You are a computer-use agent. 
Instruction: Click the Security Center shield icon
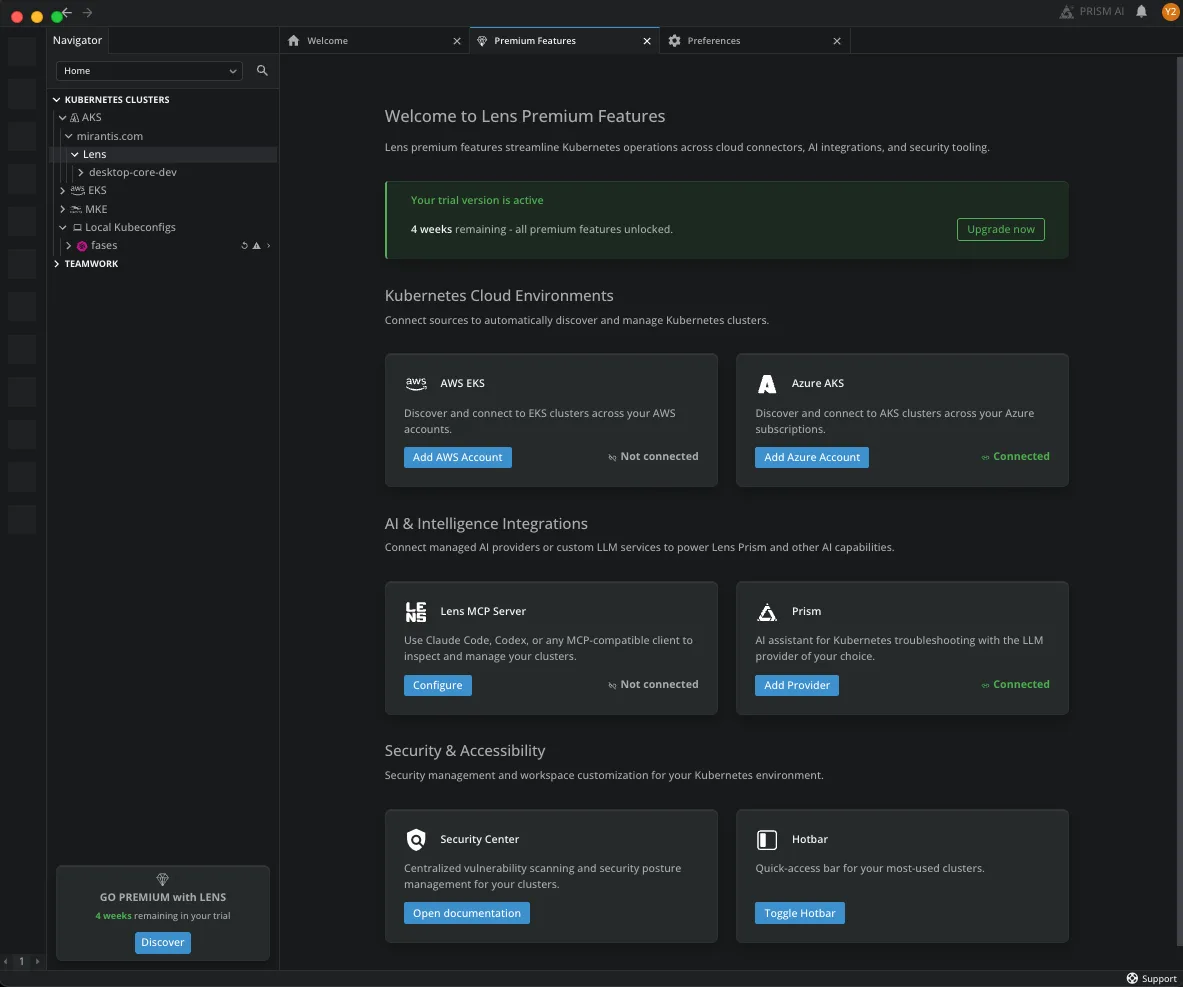pos(416,839)
